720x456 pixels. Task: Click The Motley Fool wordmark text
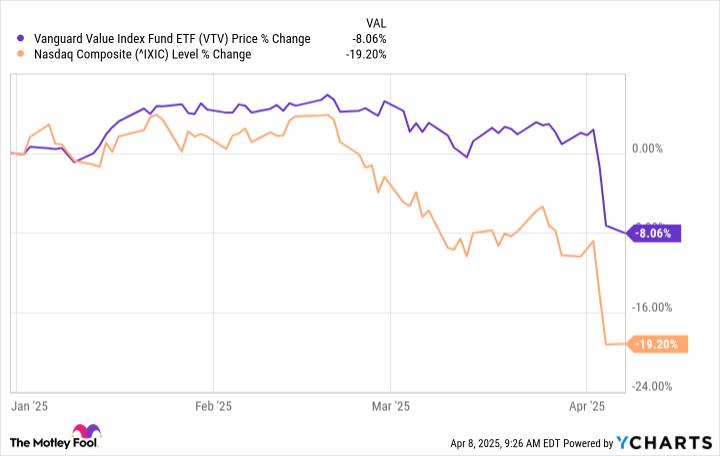pos(54,443)
